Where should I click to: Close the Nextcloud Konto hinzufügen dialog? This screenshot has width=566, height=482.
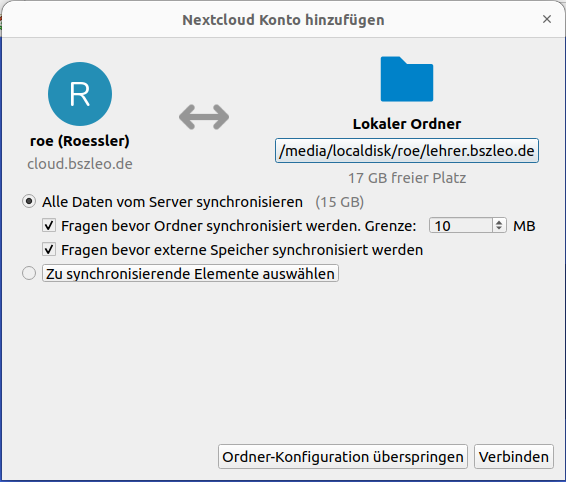(x=547, y=19)
